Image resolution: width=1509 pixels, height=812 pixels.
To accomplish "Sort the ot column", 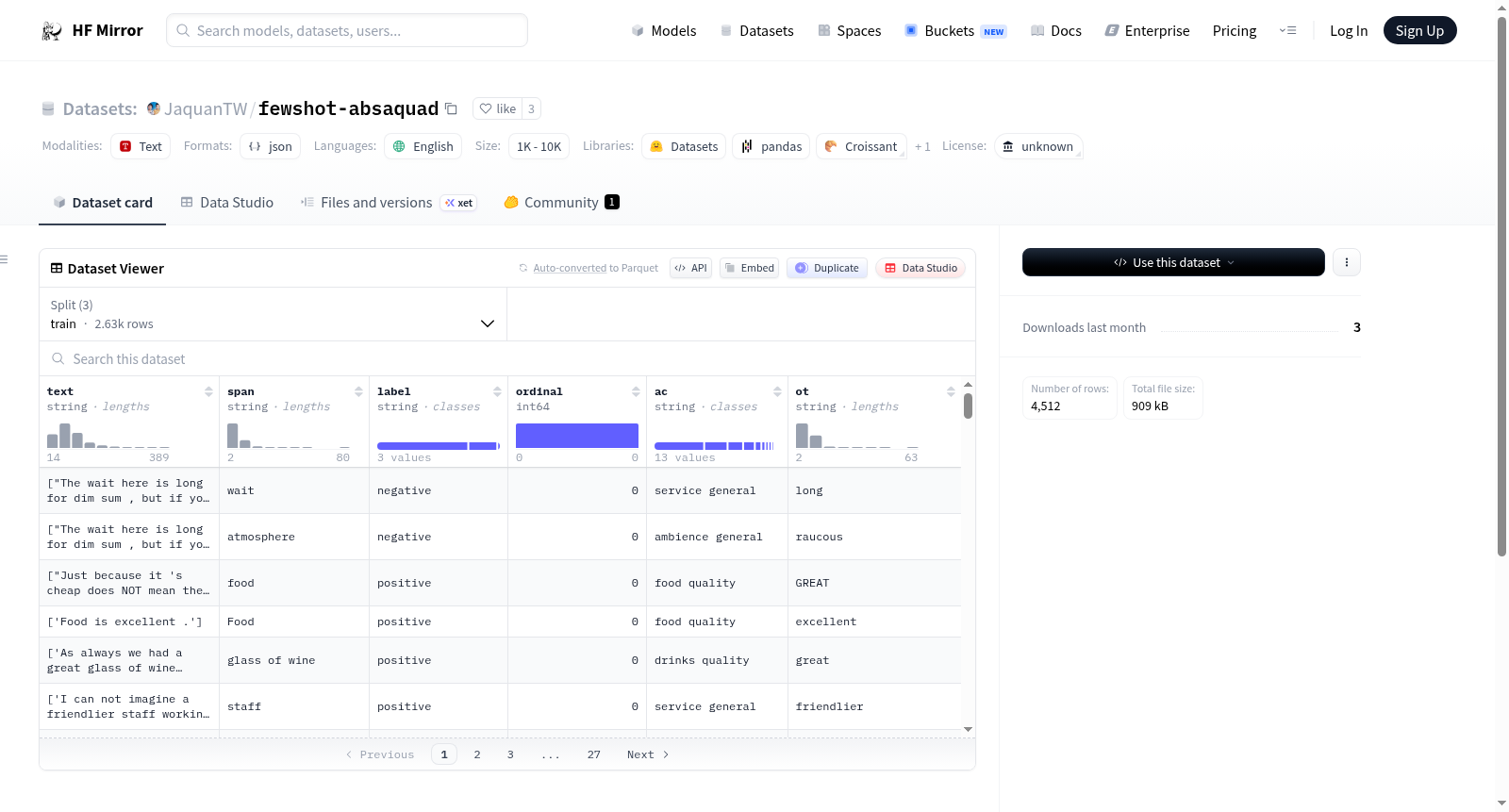I will [951, 391].
